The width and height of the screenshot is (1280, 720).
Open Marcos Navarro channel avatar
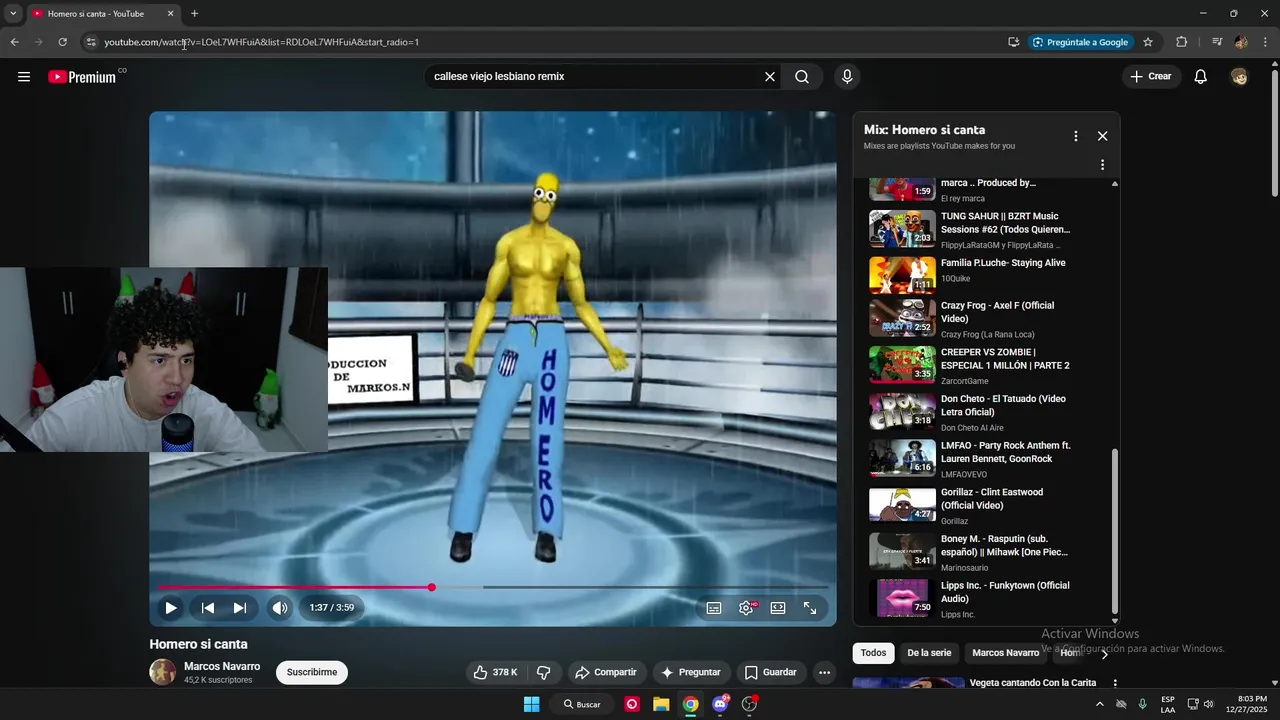[x=163, y=672]
